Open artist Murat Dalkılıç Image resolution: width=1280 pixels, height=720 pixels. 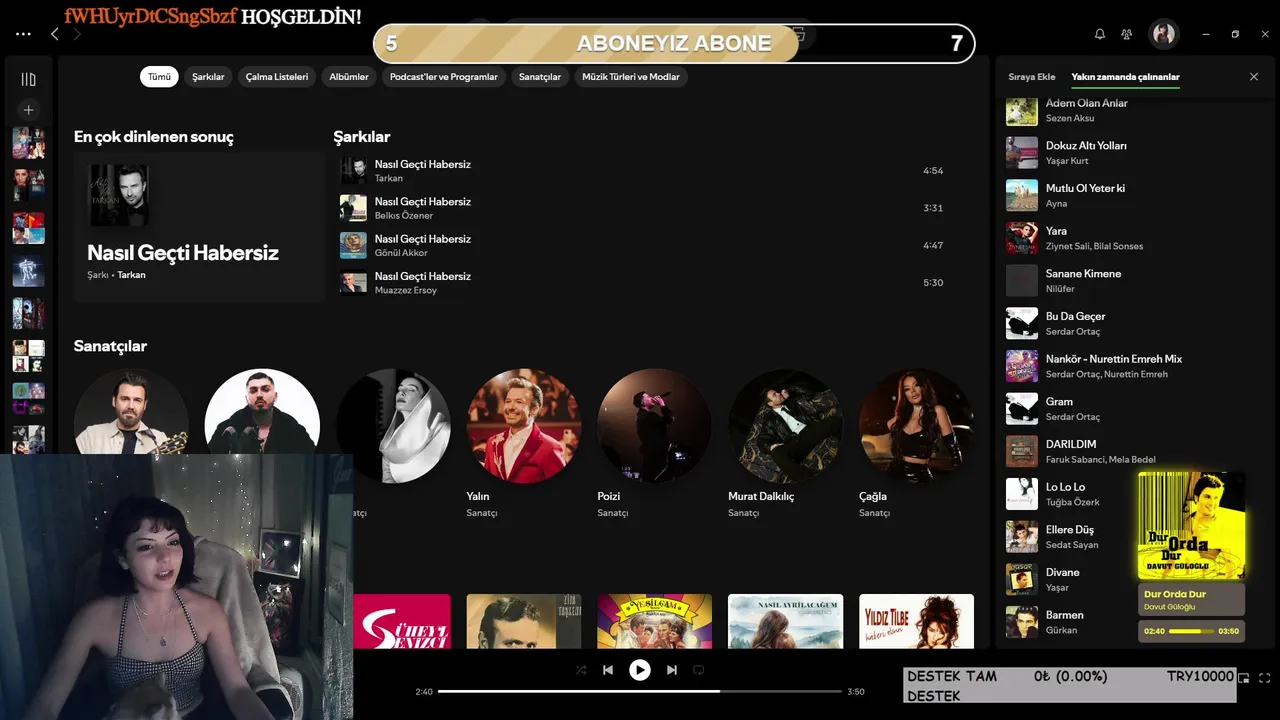[x=785, y=443]
